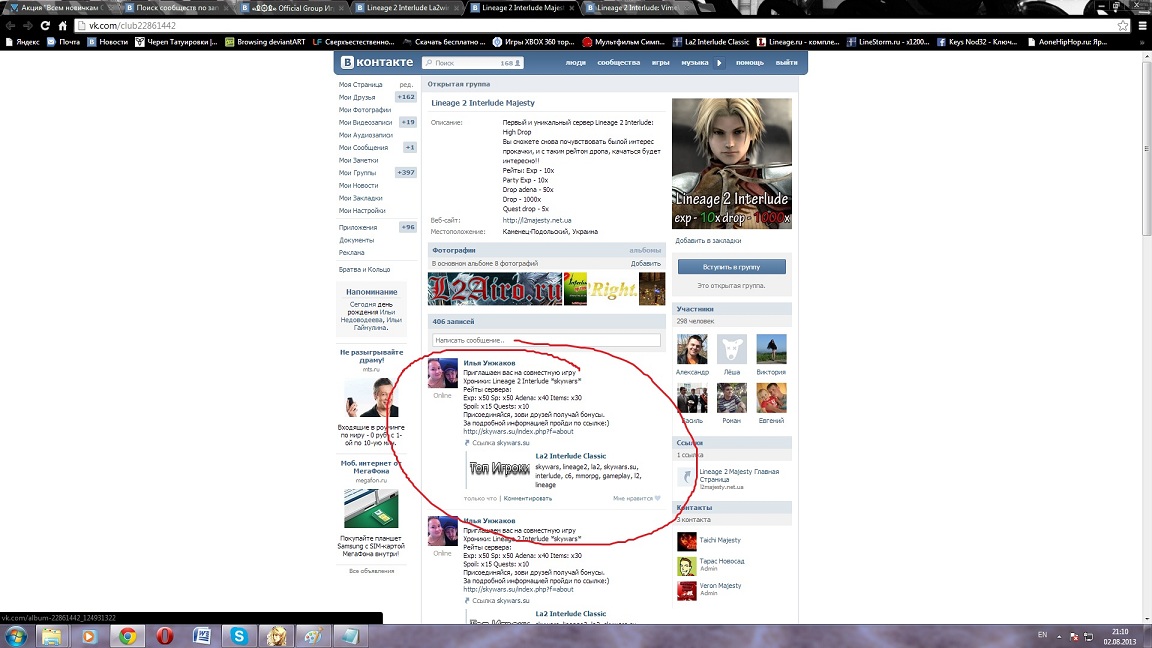
Task: Open Chrome menu icon at right
Action: (1142, 26)
